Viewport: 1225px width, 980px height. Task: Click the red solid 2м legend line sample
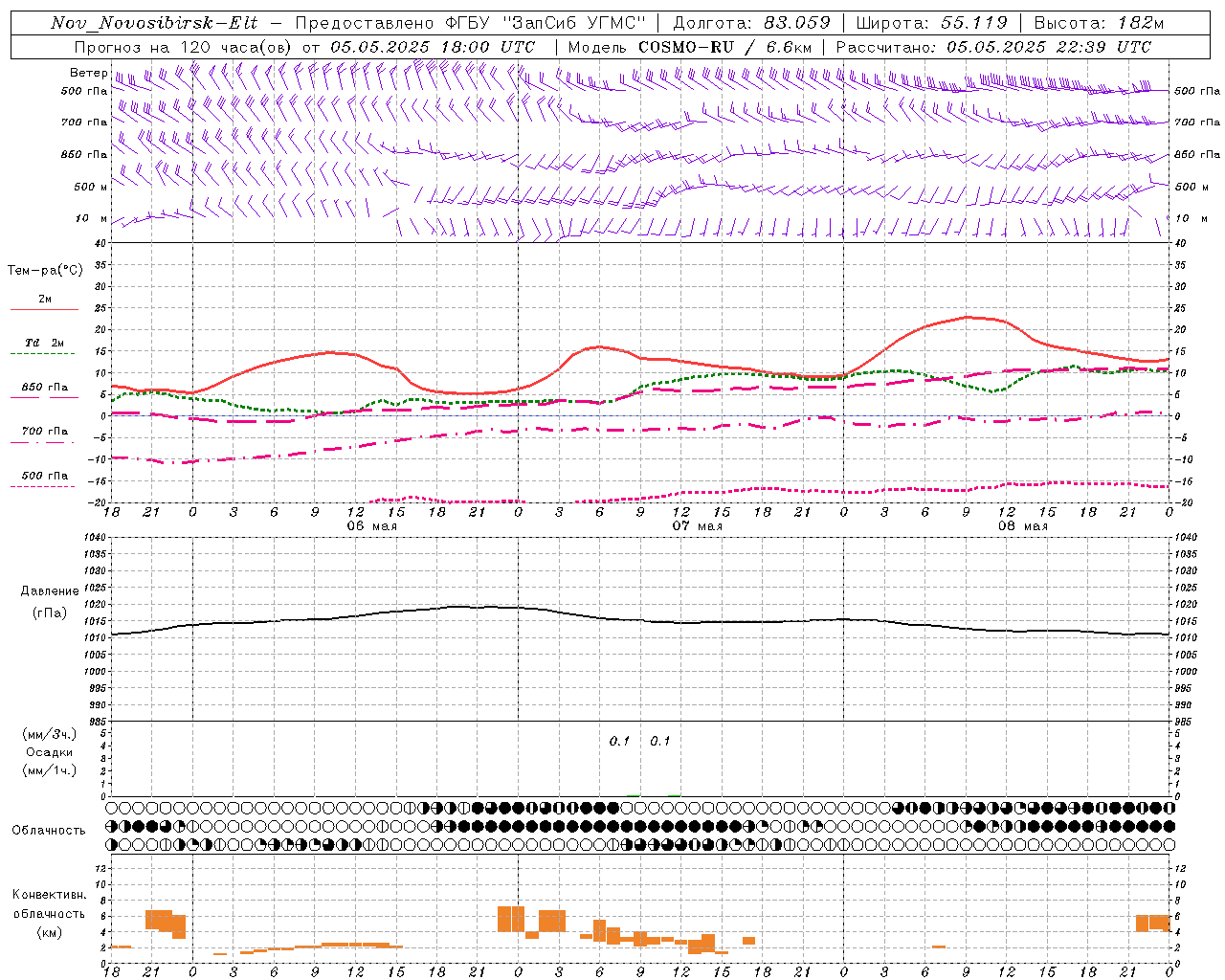pos(44,310)
